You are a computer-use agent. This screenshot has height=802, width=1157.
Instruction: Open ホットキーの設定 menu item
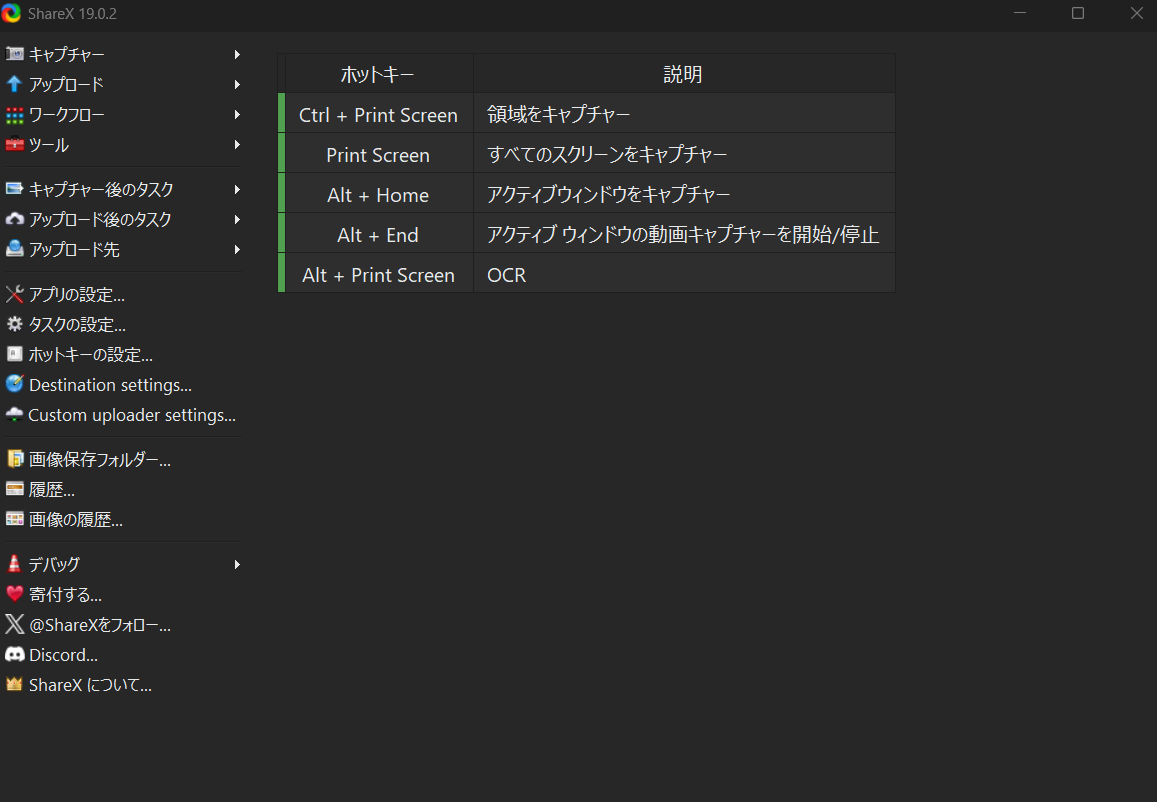click(x=90, y=355)
